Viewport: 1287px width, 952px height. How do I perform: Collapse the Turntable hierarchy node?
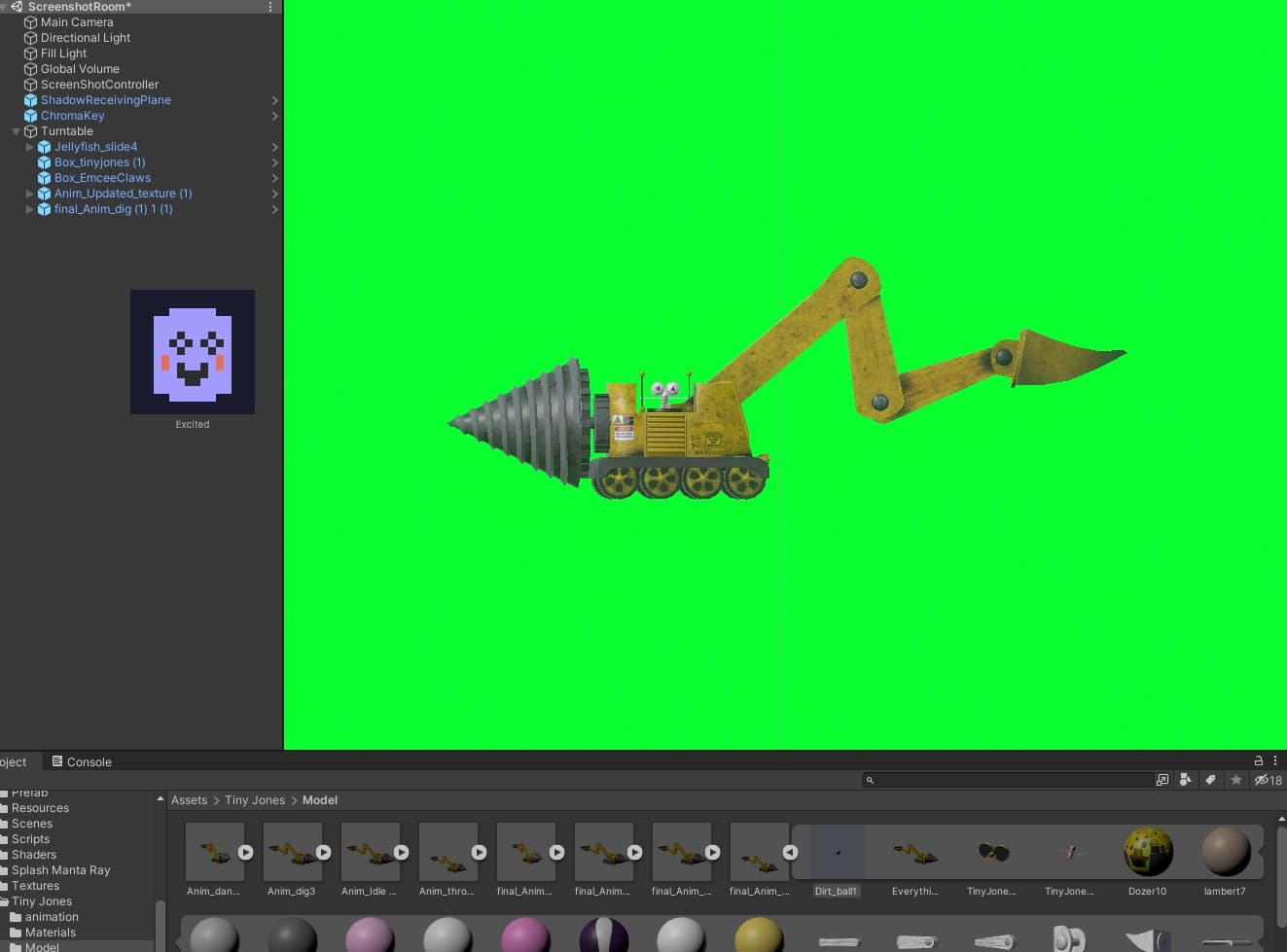pos(16,131)
